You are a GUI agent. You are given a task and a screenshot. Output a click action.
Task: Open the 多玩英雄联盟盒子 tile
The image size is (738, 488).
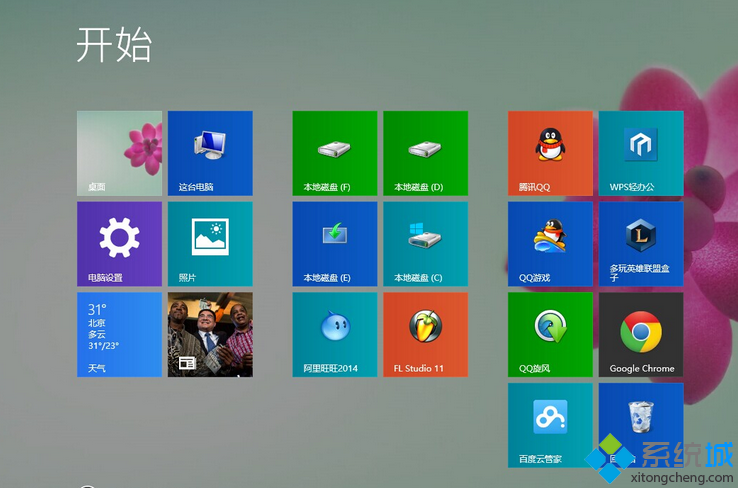pos(642,244)
